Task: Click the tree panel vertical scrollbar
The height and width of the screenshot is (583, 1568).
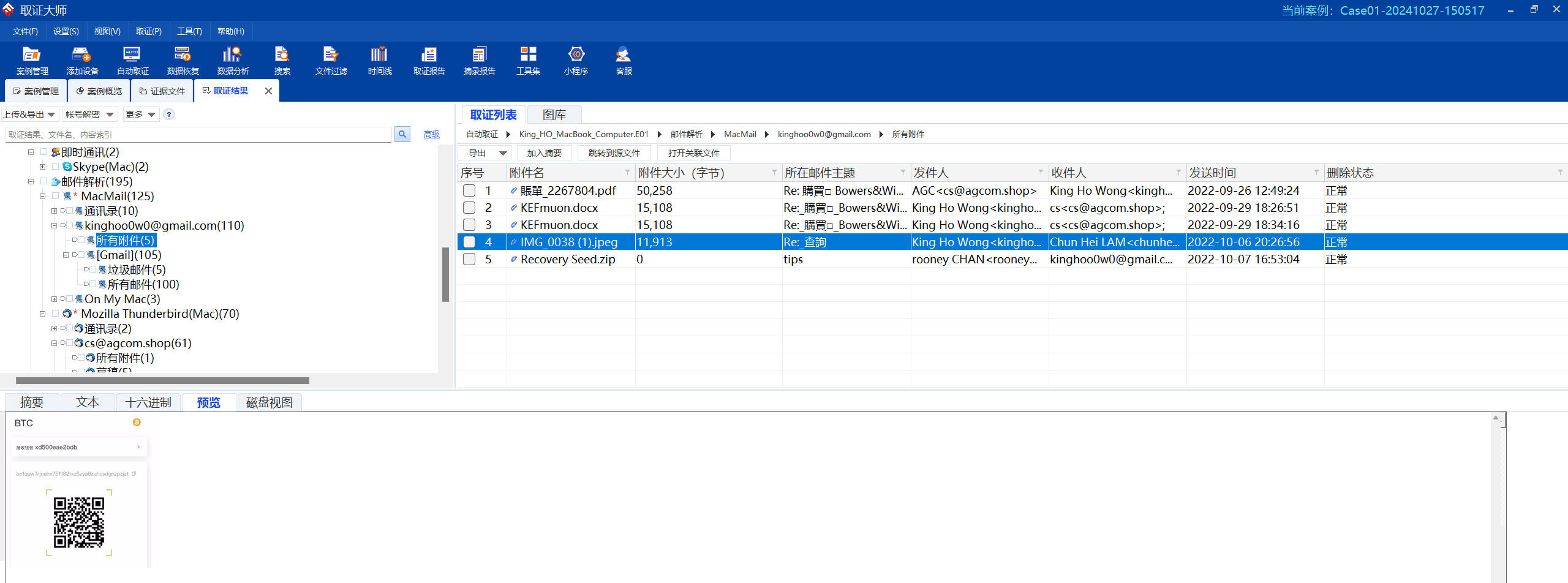Action: click(x=445, y=274)
